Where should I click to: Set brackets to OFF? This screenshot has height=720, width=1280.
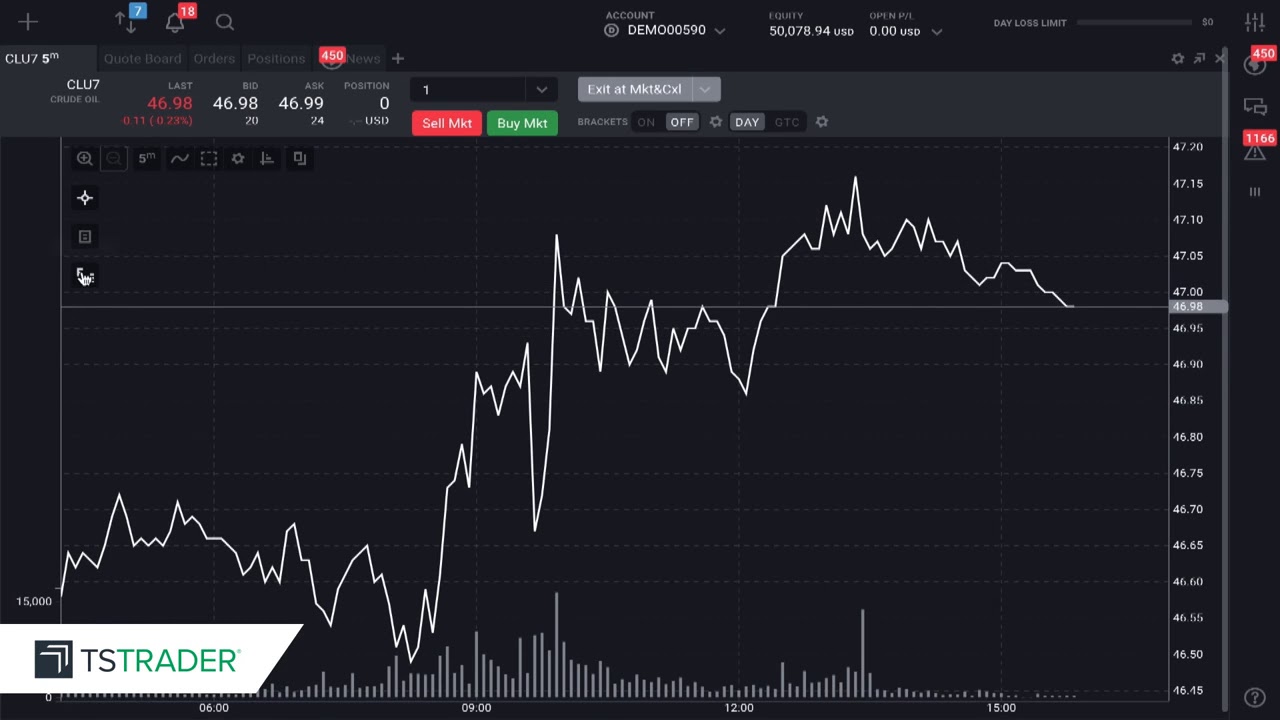682,122
